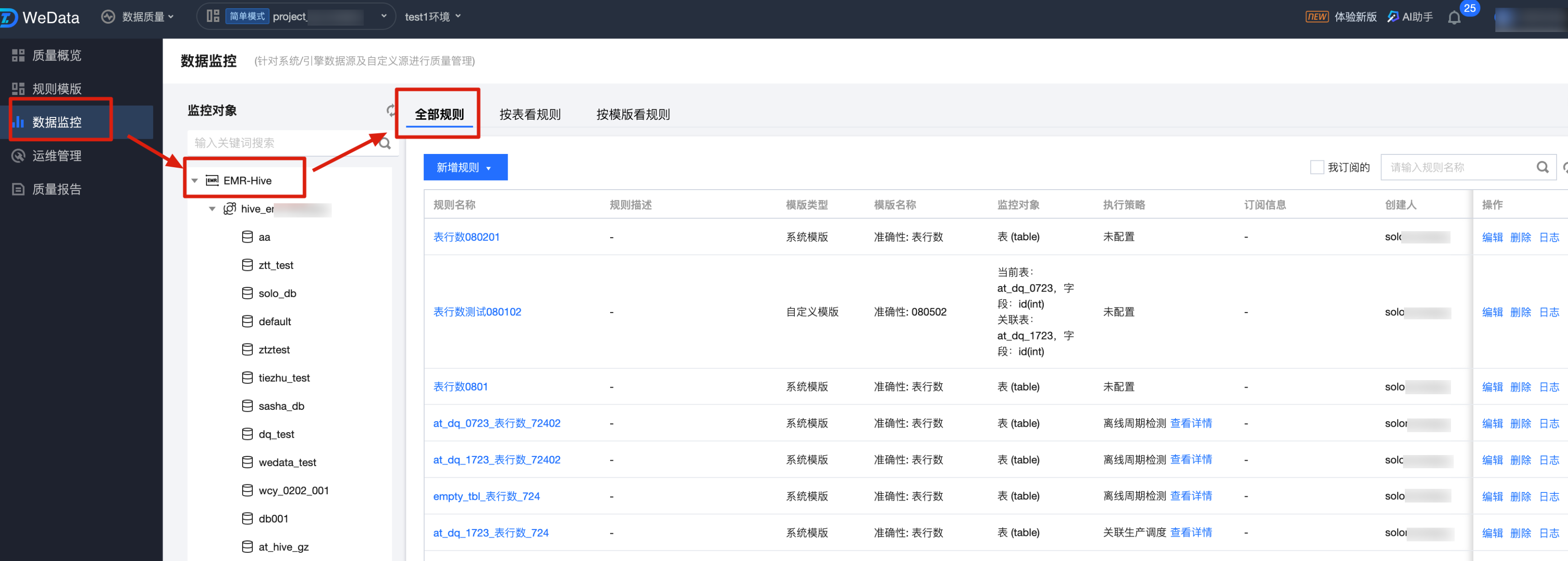Screen dimensions: 1568x561
Task: Click the refresh icon beside 监控对象
Action: click(x=390, y=110)
